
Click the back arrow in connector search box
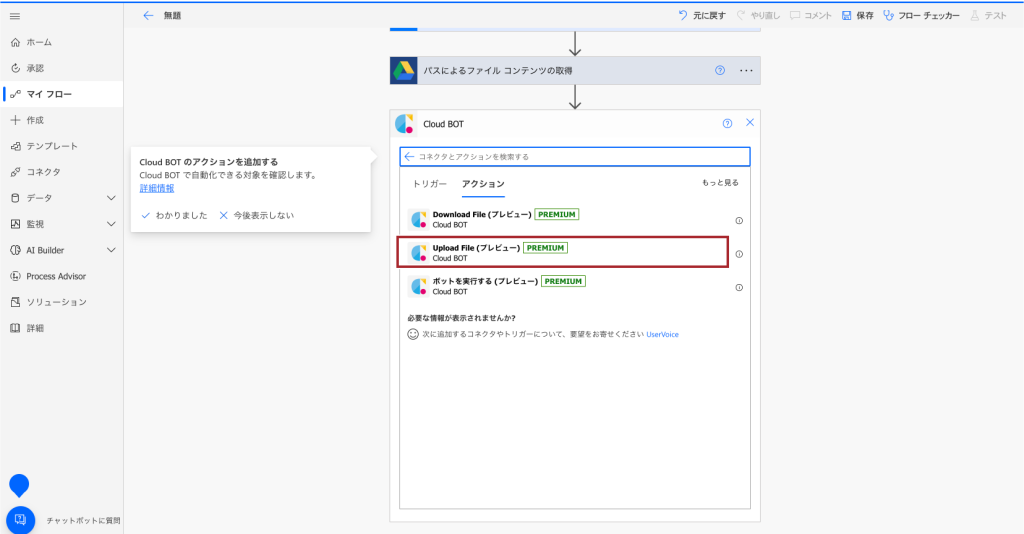click(409, 157)
